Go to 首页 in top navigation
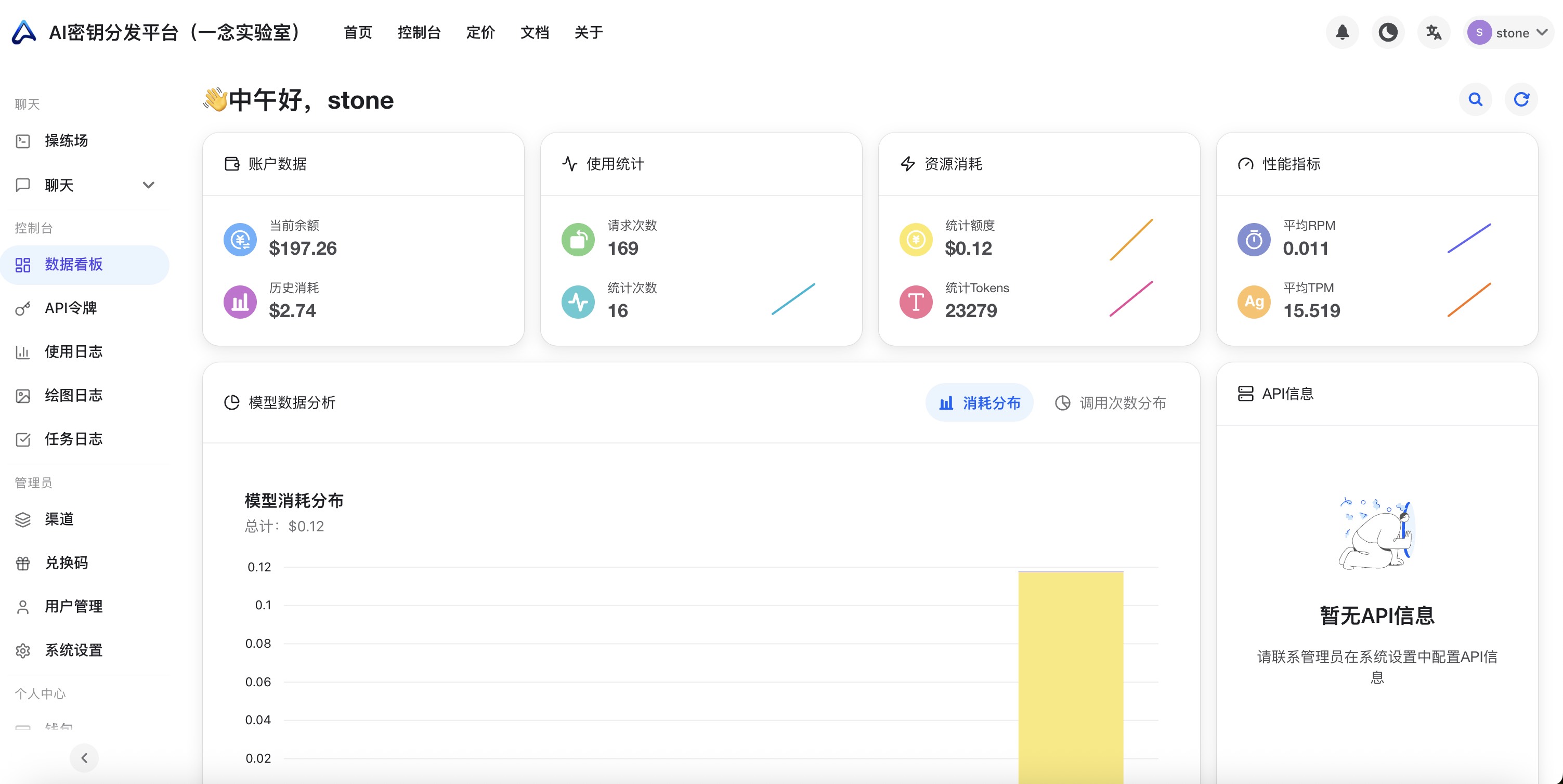 [357, 32]
